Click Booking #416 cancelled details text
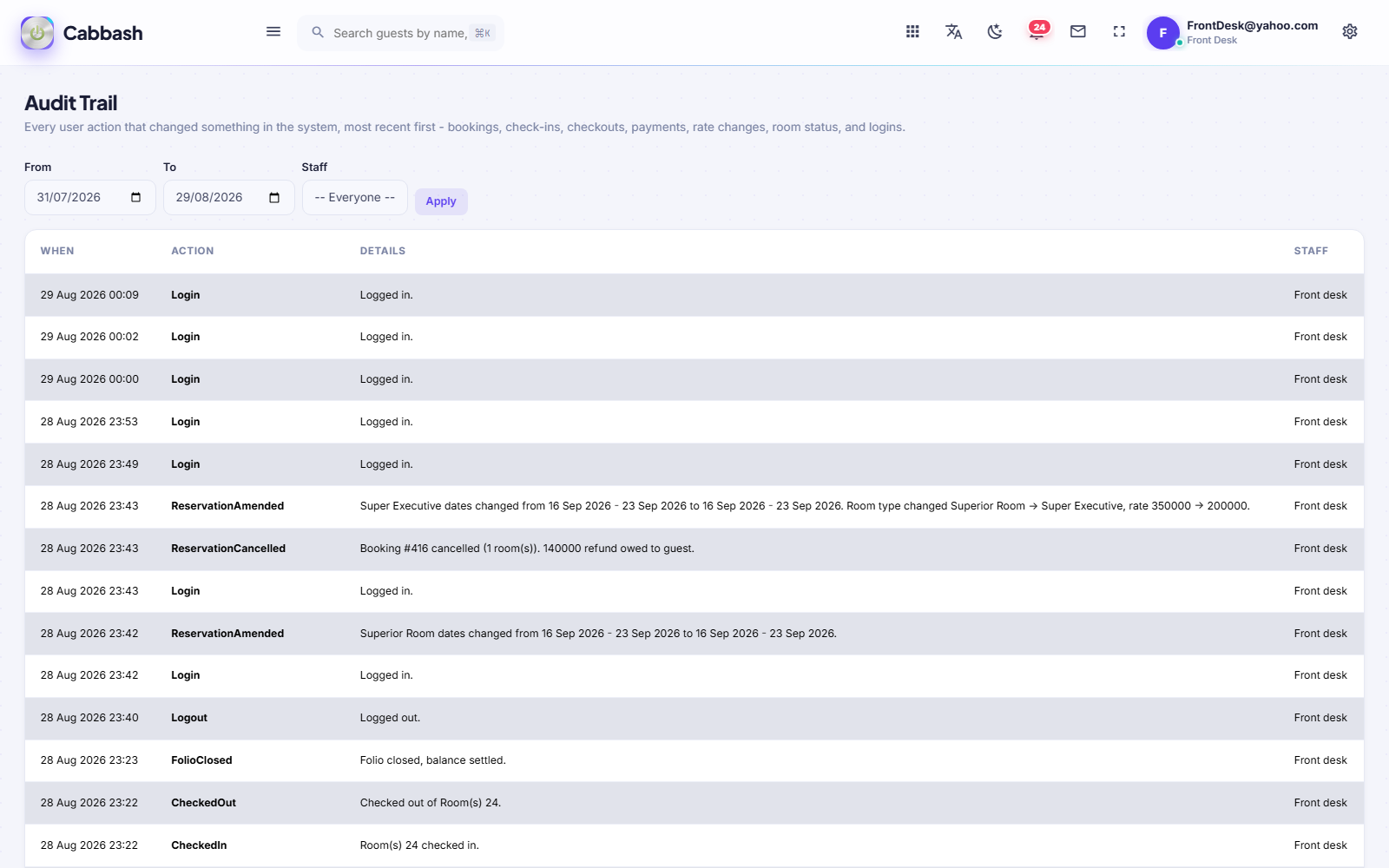The image size is (1389, 868). tap(527, 549)
